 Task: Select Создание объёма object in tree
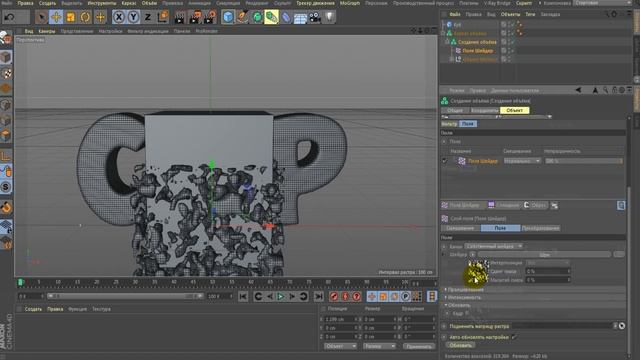tap(477, 42)
